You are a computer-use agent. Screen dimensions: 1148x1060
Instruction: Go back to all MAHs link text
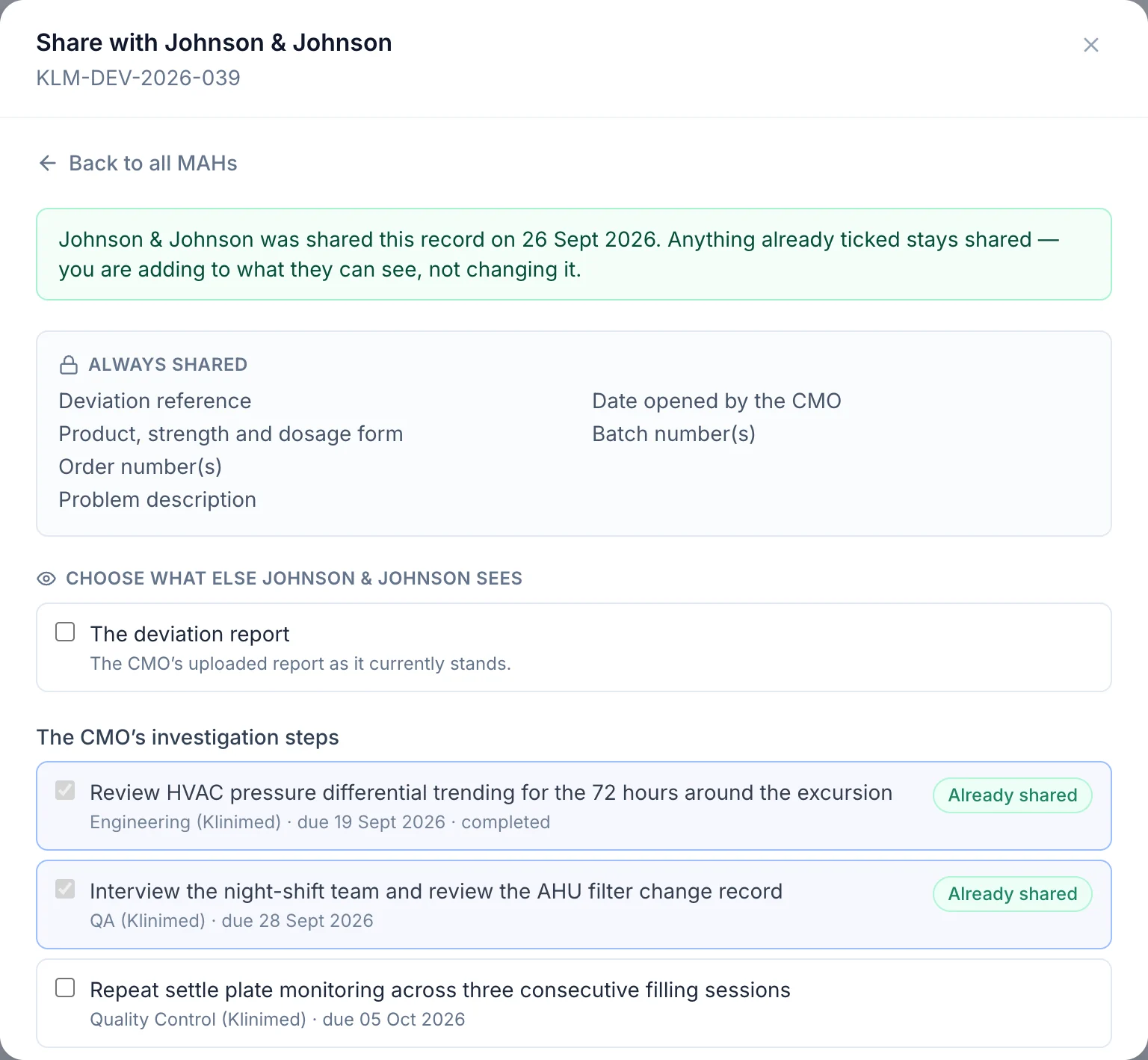pos(152,163)
